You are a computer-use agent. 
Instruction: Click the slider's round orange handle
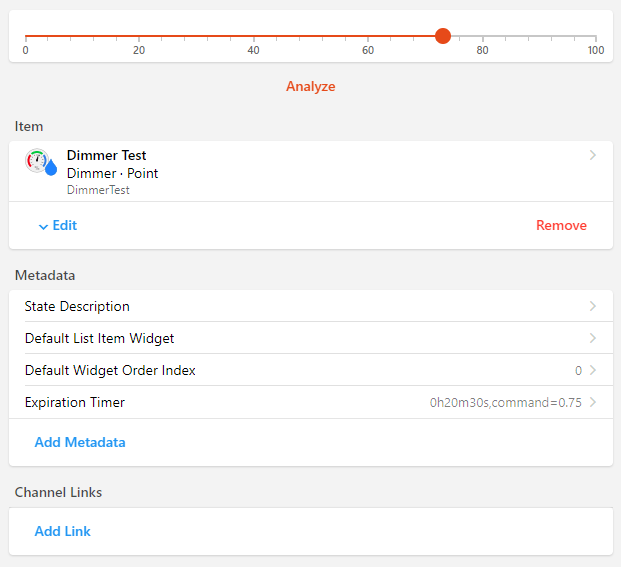[443, 36]
